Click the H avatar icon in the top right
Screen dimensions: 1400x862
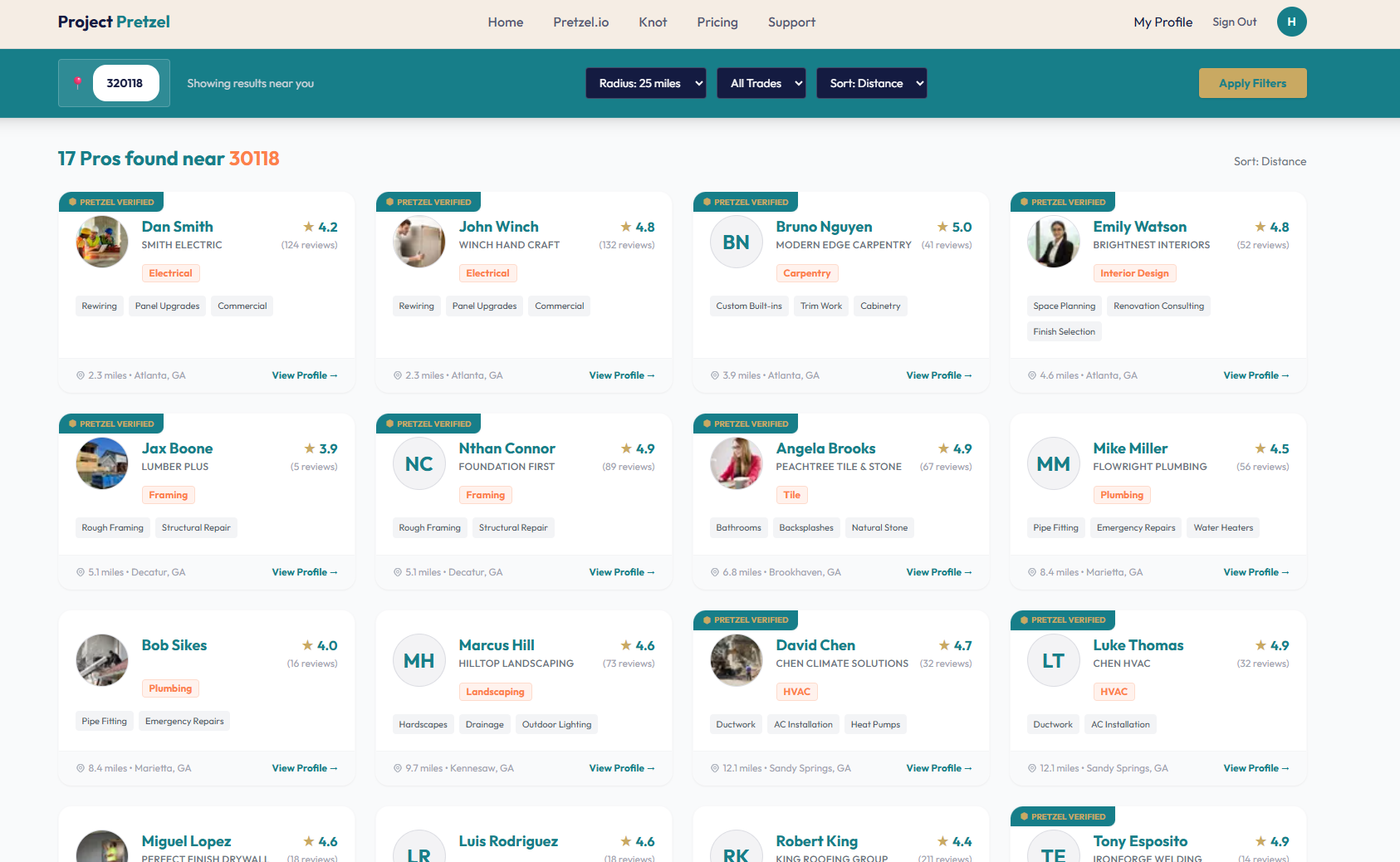pyautogui.click(x=1291, y=22)
